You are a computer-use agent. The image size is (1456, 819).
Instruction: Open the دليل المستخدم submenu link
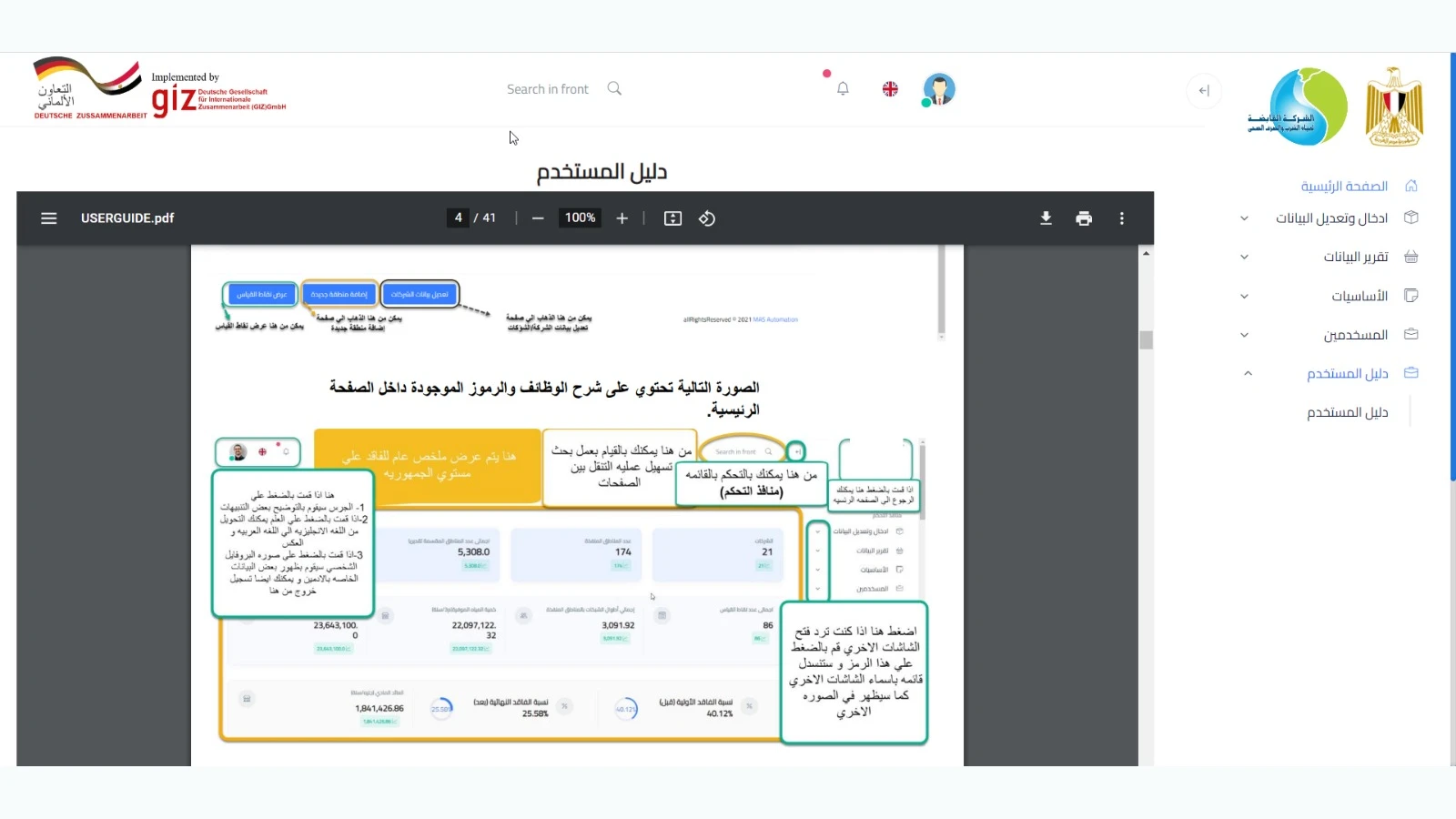pos(1348,413)
